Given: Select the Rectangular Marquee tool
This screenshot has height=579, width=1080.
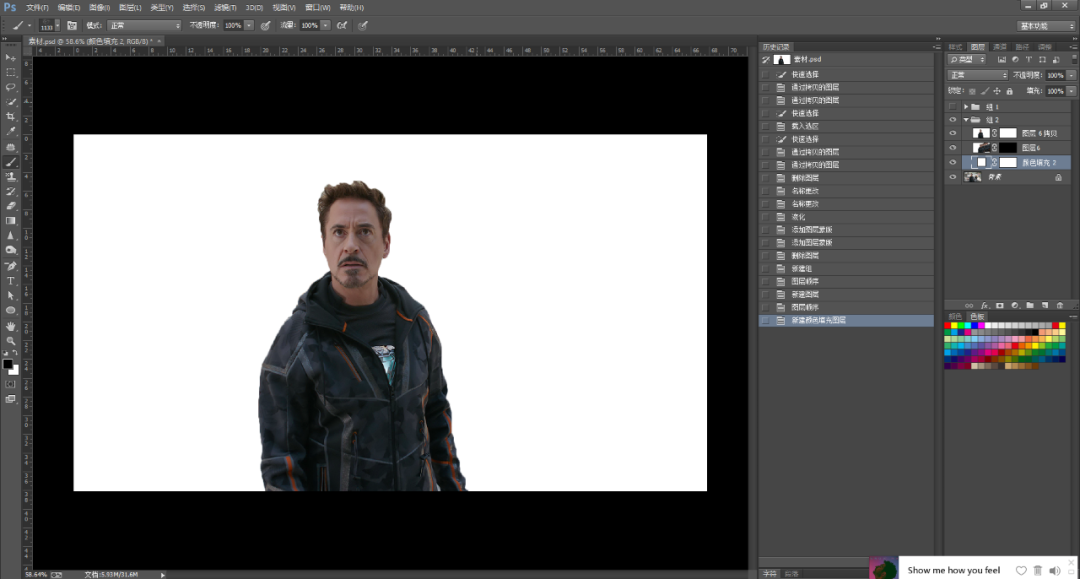Looking at the screenshot, I should [x=10, y=72].
